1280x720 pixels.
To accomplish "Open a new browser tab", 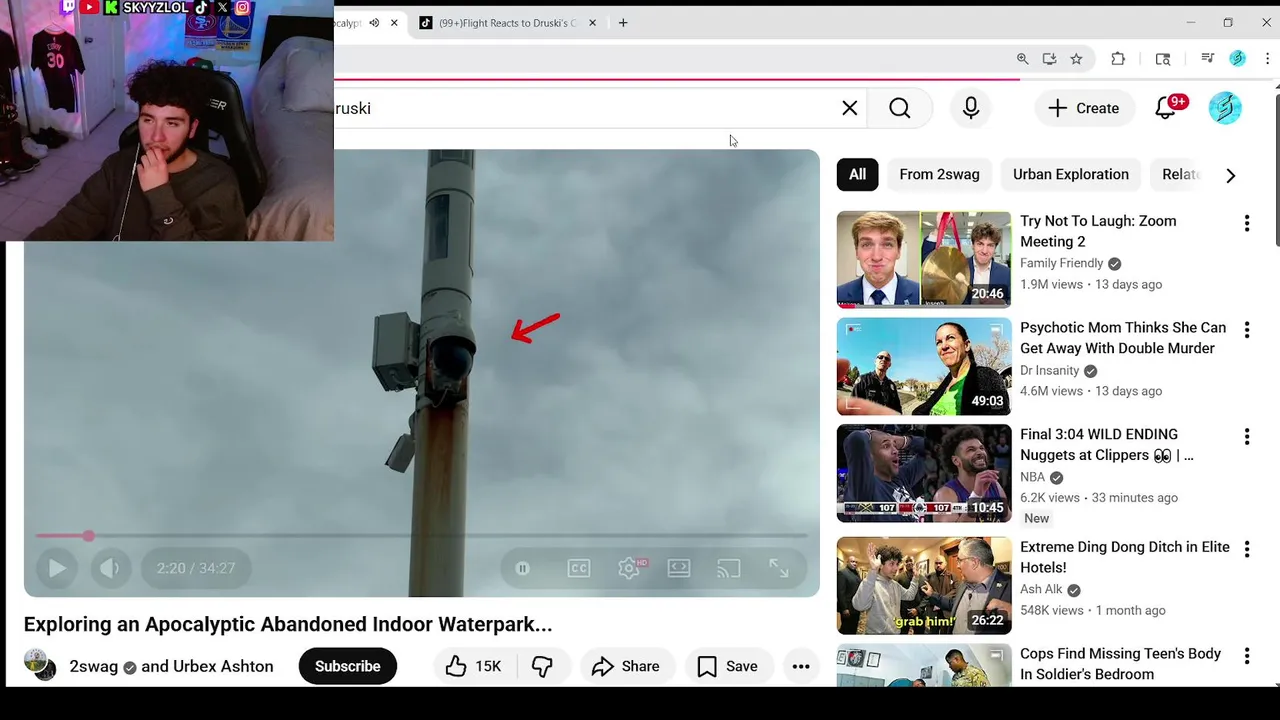I will (623, 23).
